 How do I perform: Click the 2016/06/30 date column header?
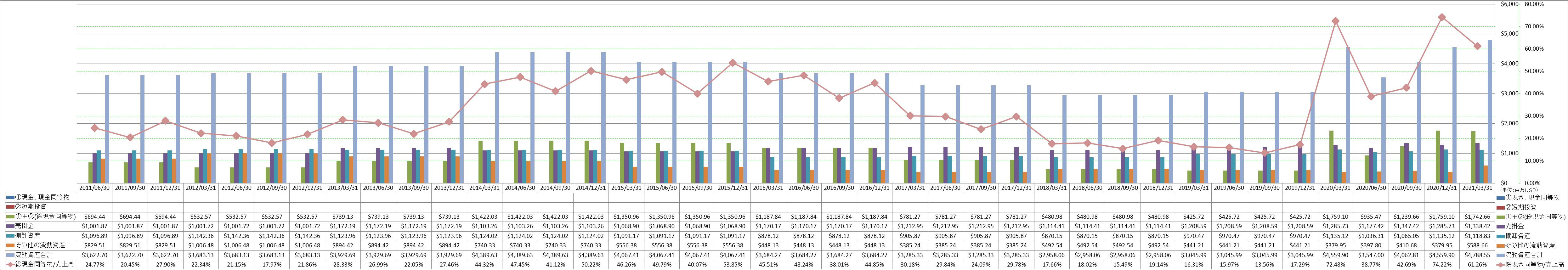pyautogui.click(x=803, y=188)
